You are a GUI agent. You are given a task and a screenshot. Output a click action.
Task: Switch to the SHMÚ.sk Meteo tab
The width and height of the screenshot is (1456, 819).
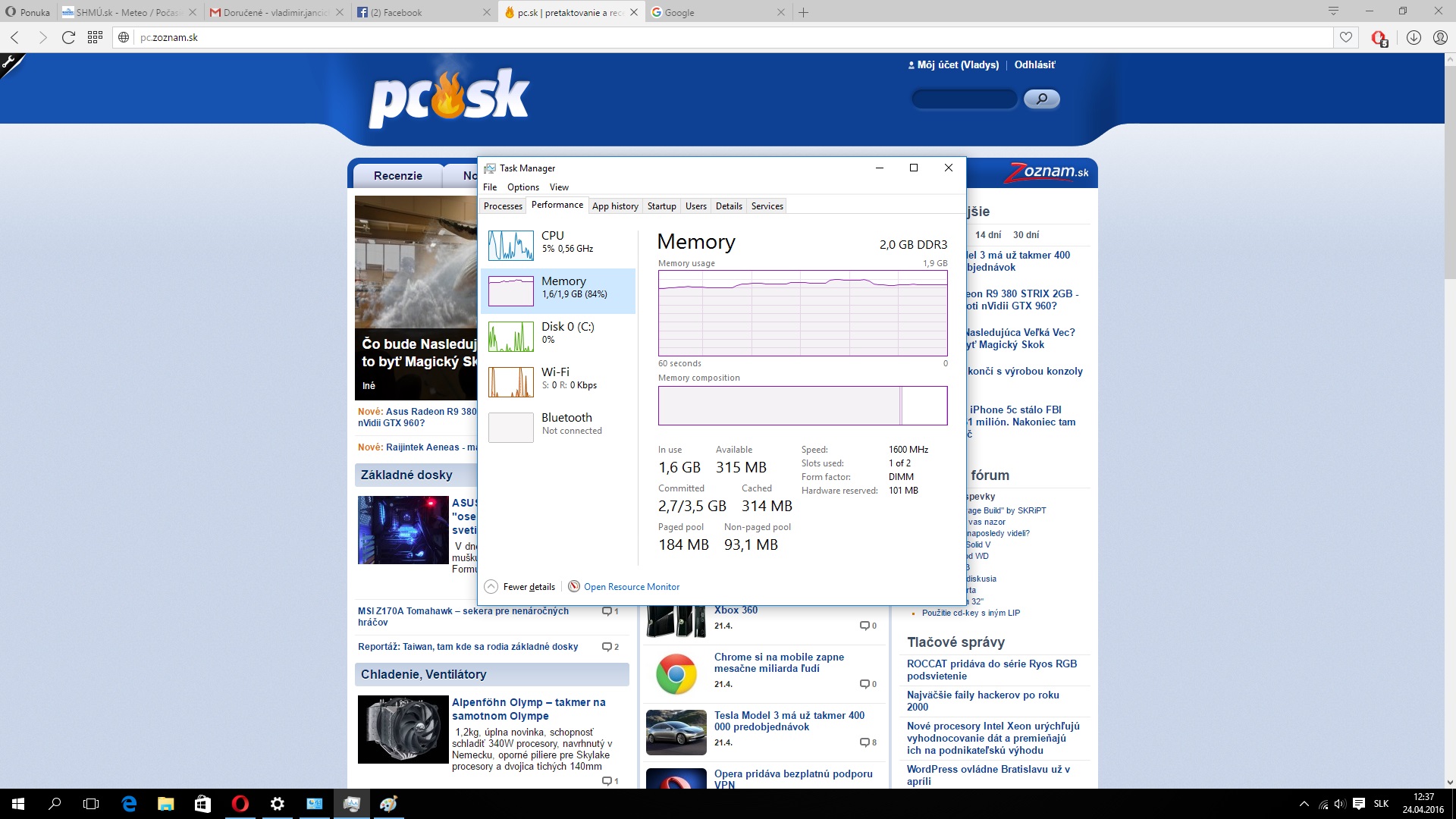(129, 12)
